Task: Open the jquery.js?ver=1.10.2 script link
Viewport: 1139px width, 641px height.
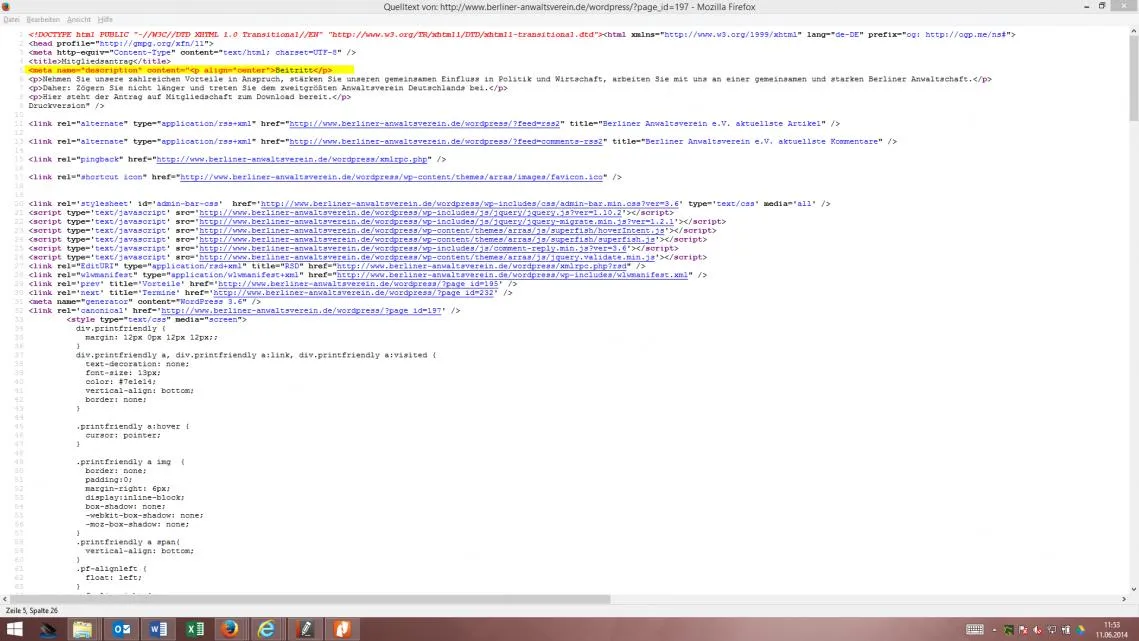Action: [411, 213]
